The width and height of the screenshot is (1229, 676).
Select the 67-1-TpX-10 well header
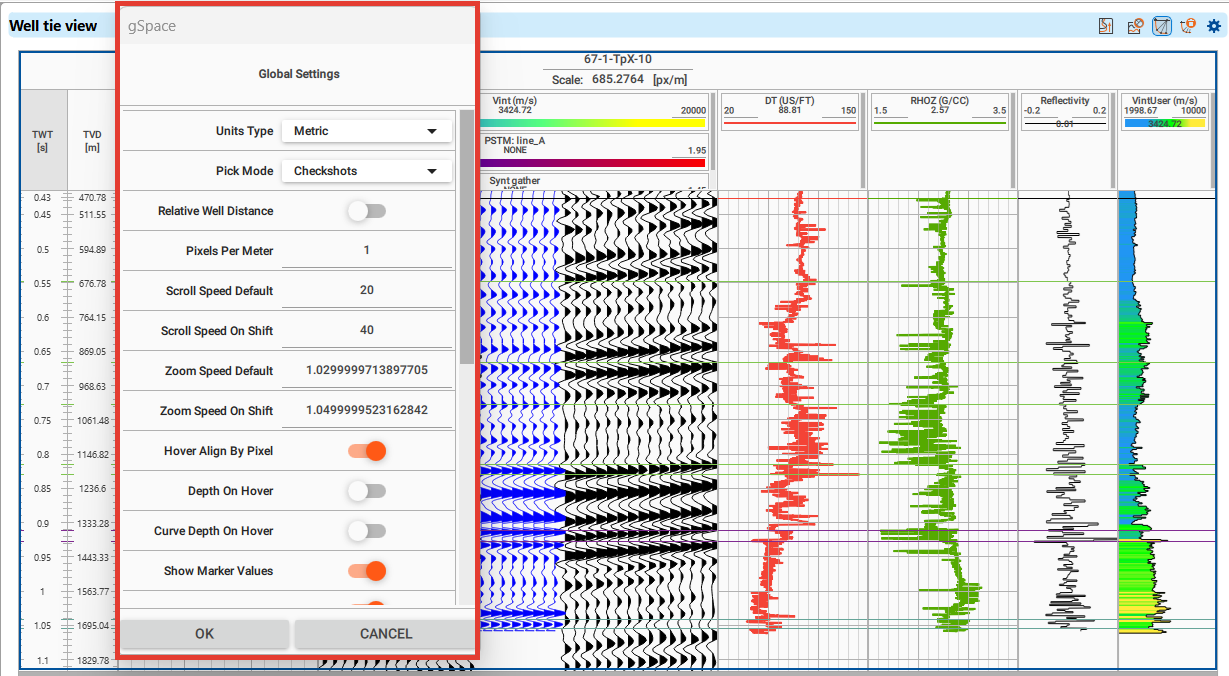coord(616,58)
